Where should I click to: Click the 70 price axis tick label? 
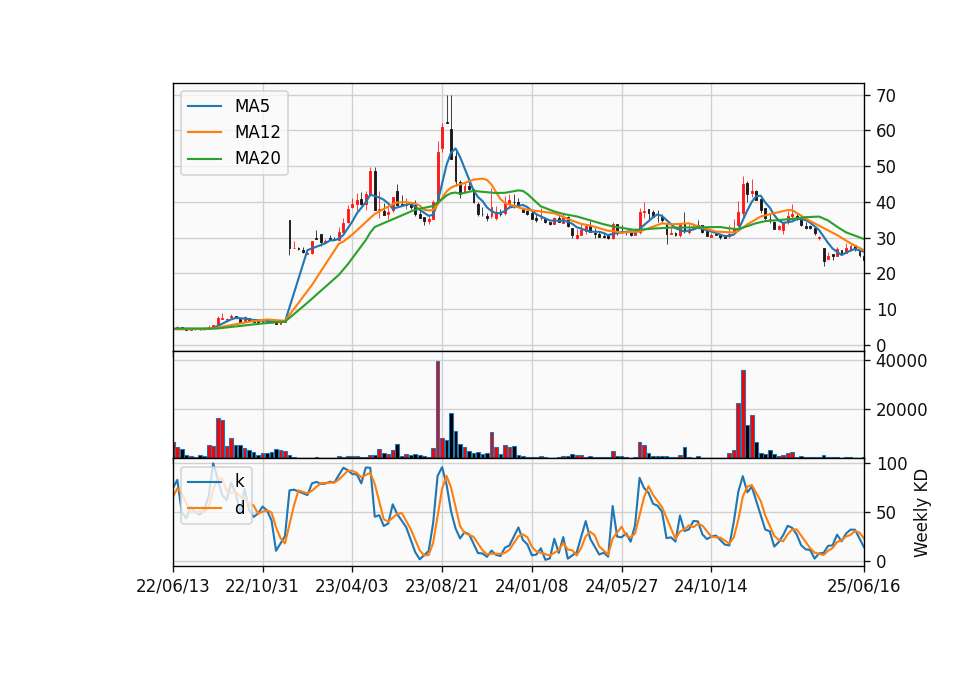pyautogui.click(x=886, y=96)
